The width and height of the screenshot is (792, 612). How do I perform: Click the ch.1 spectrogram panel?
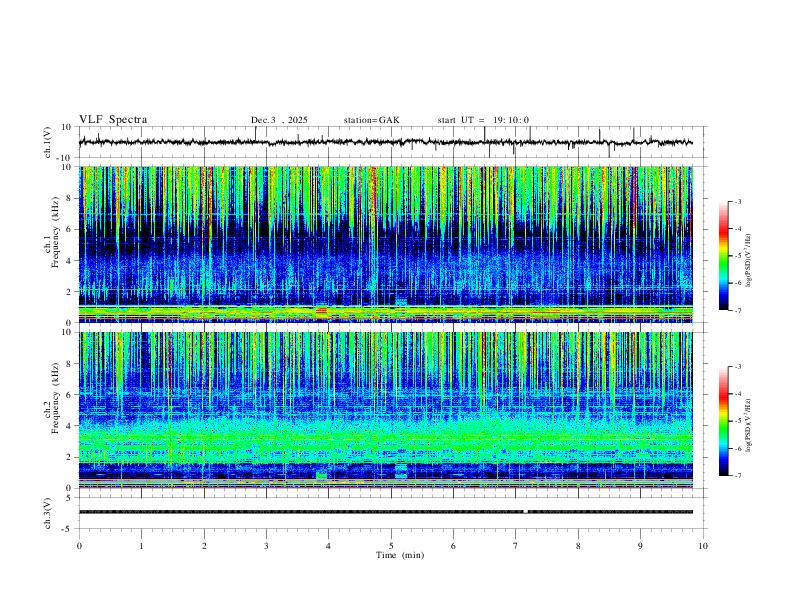(385, 244)
